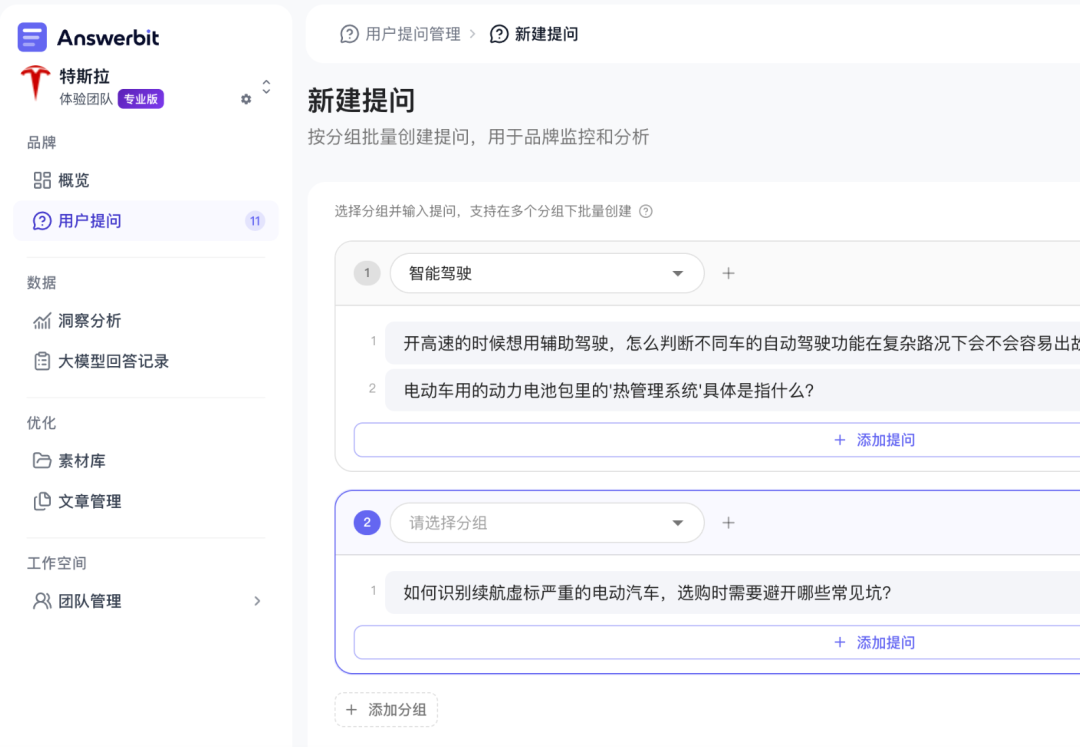
Task: Click the 添加分组 button
Action: pyautogui.click(x=386, y=710)
